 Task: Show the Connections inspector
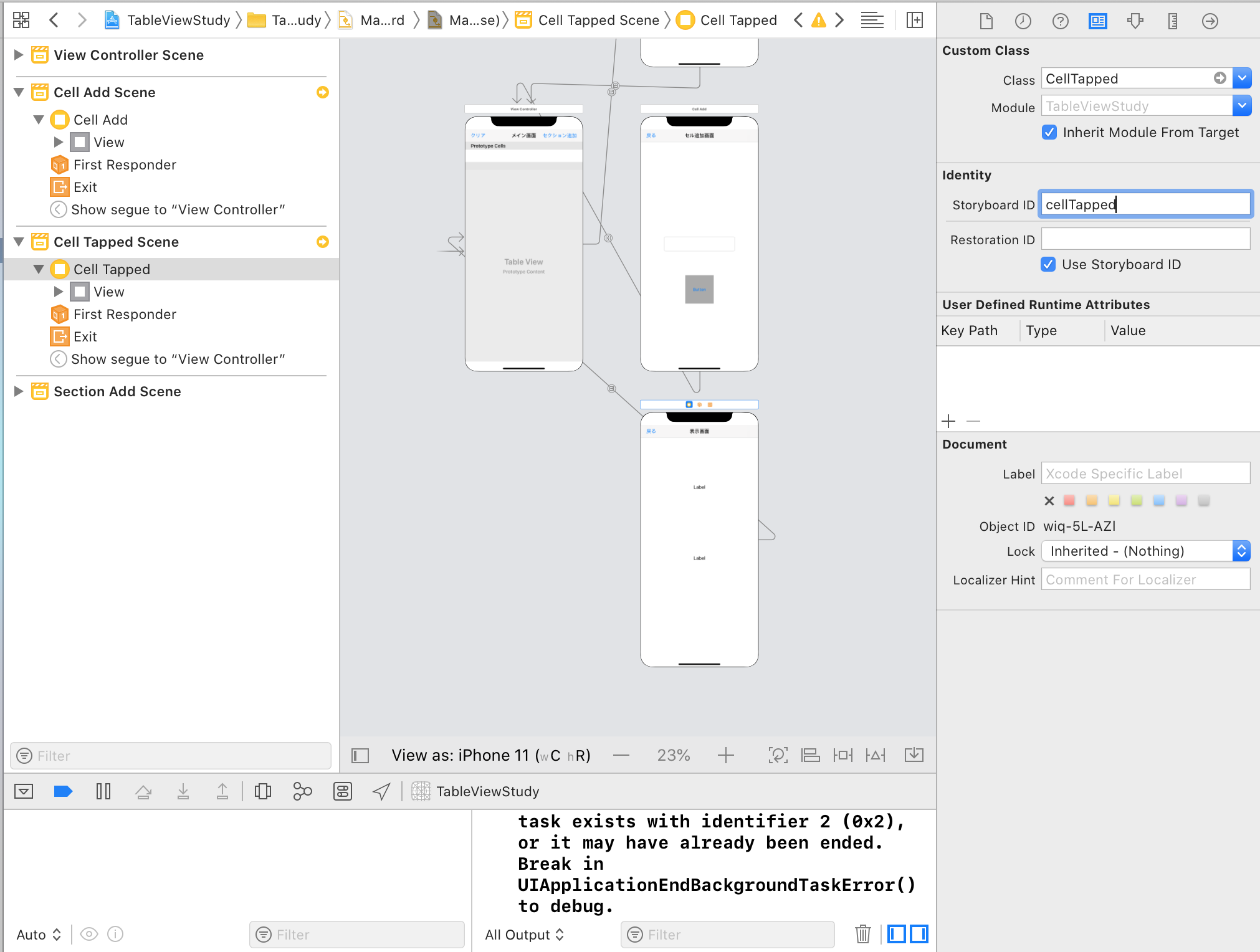[x=1210, y=21]
